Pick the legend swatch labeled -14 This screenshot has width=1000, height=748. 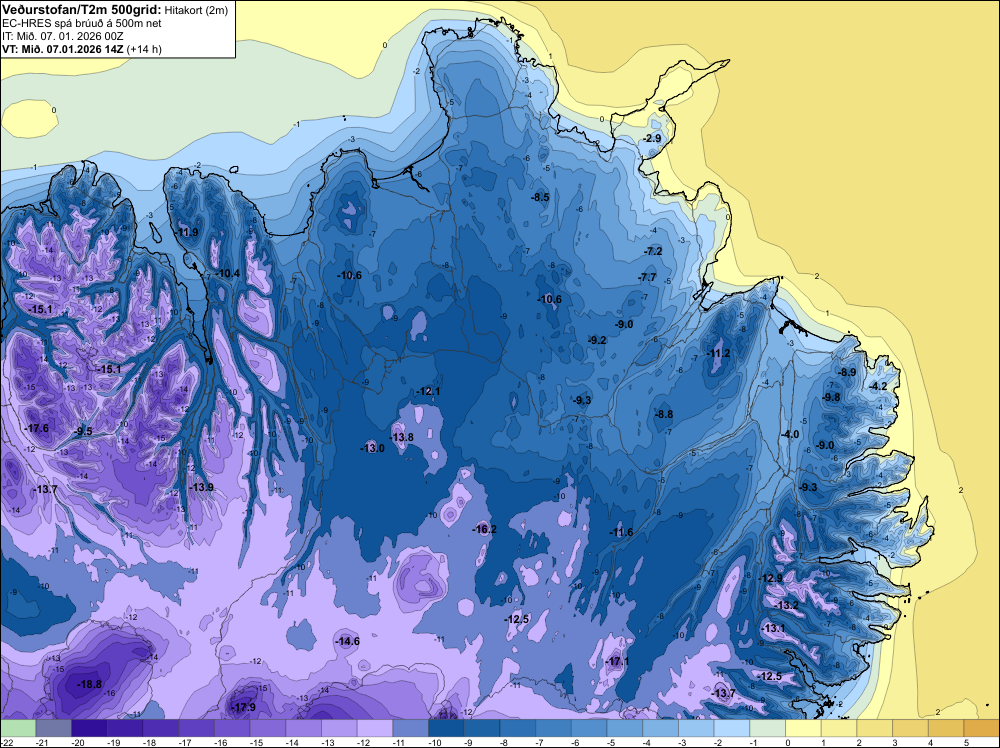pyautogui.click(x=304, y=728)
